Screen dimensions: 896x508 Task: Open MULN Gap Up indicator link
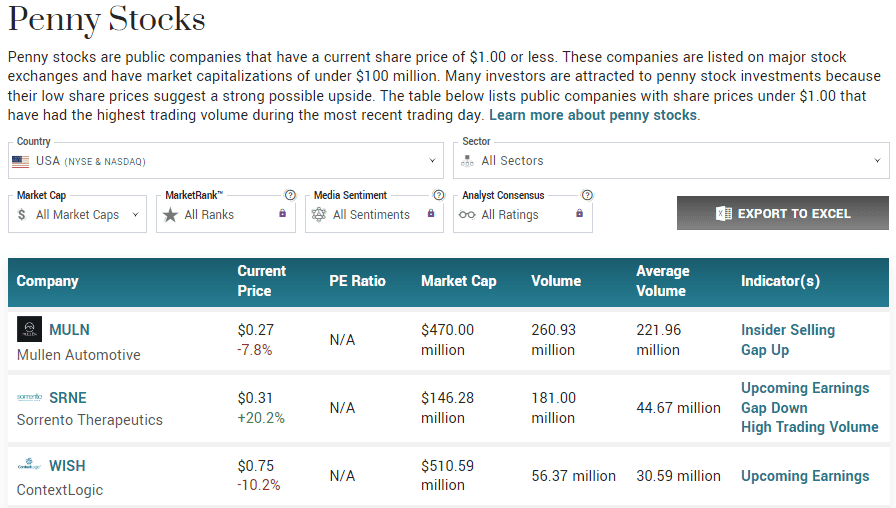pos(765,350)
